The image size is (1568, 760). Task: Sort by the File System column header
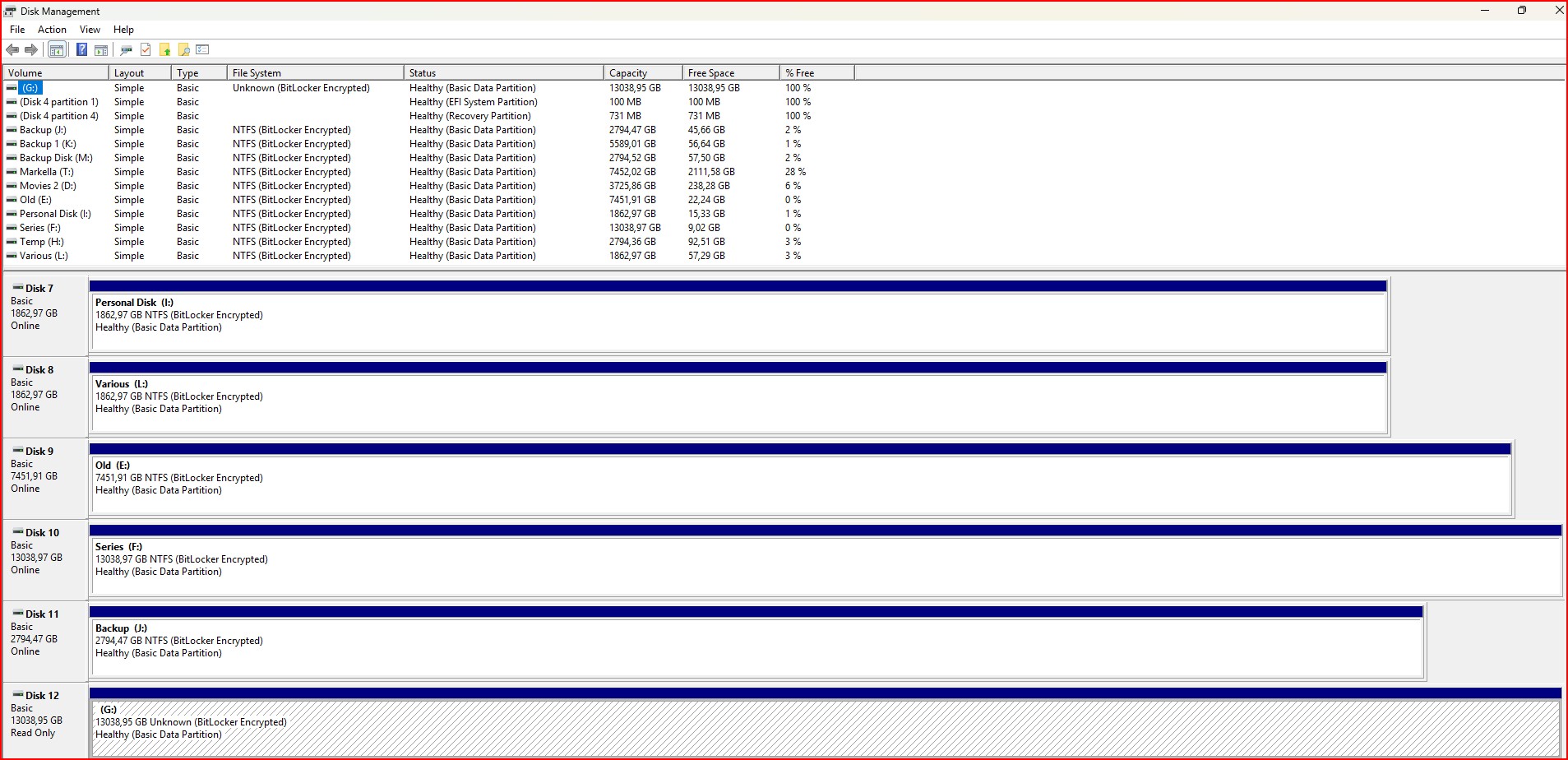[316, 73]
